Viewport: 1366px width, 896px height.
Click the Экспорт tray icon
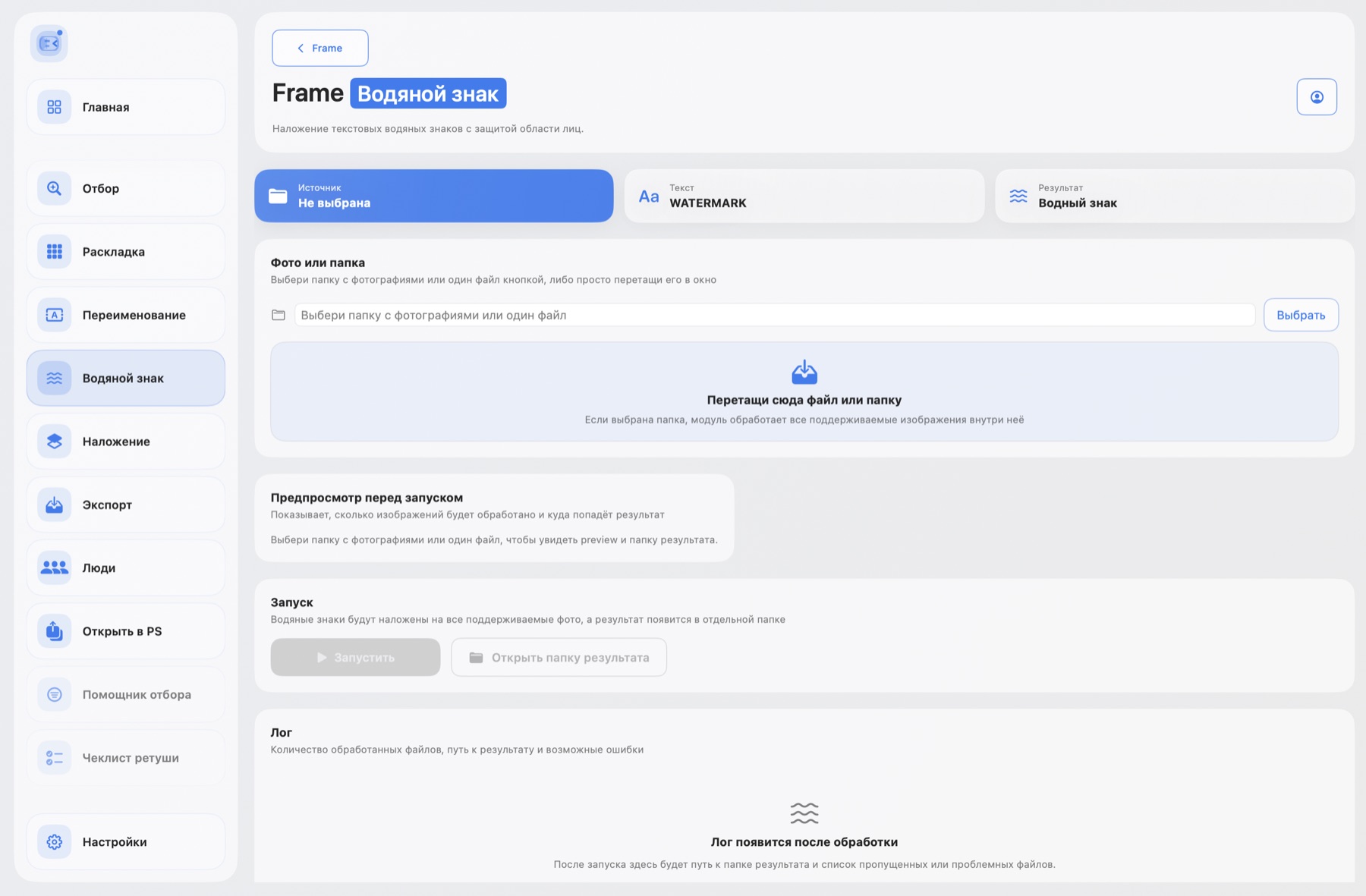point(55,505)
